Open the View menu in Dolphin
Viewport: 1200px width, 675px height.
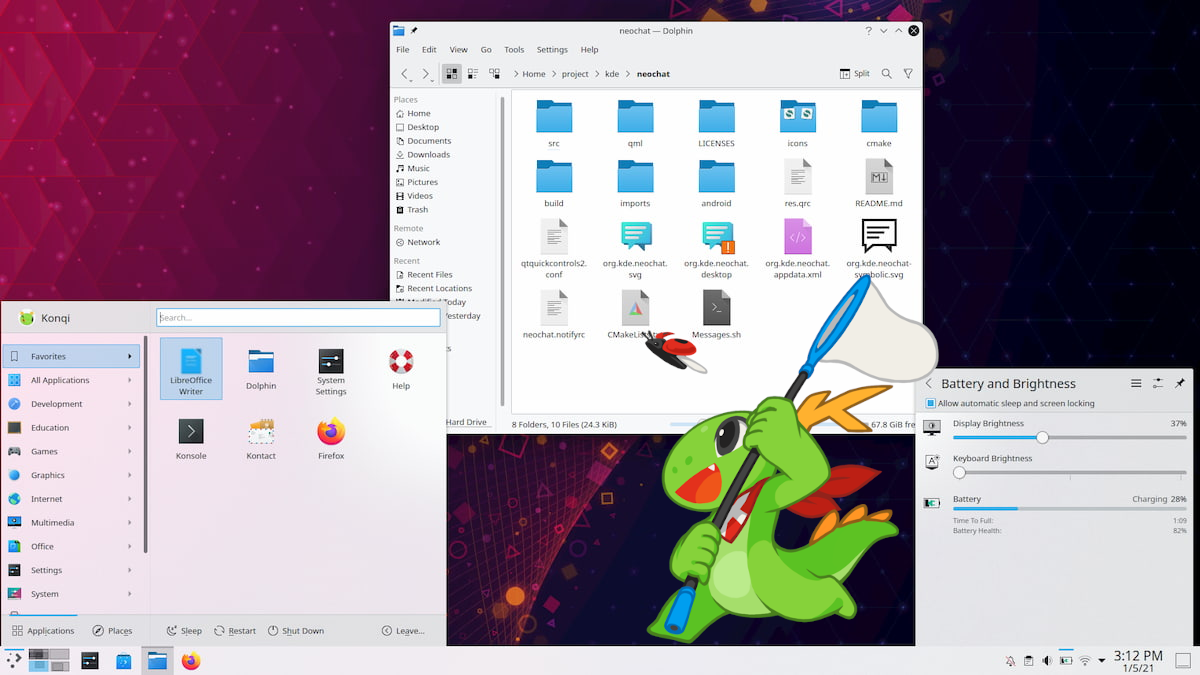(x=458, y=49)
